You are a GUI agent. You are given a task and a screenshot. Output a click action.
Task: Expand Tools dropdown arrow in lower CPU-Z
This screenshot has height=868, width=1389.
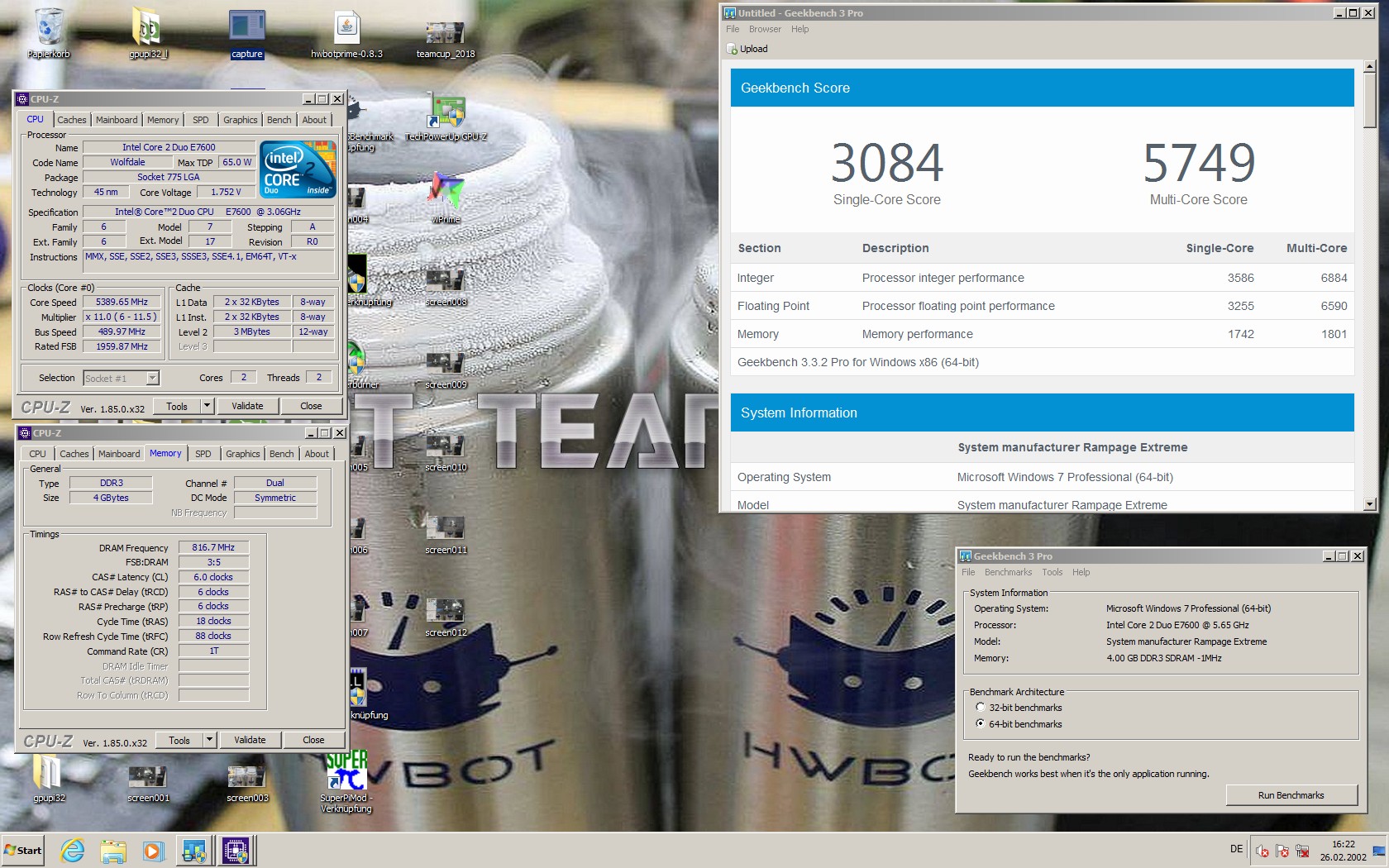point(209,740)
